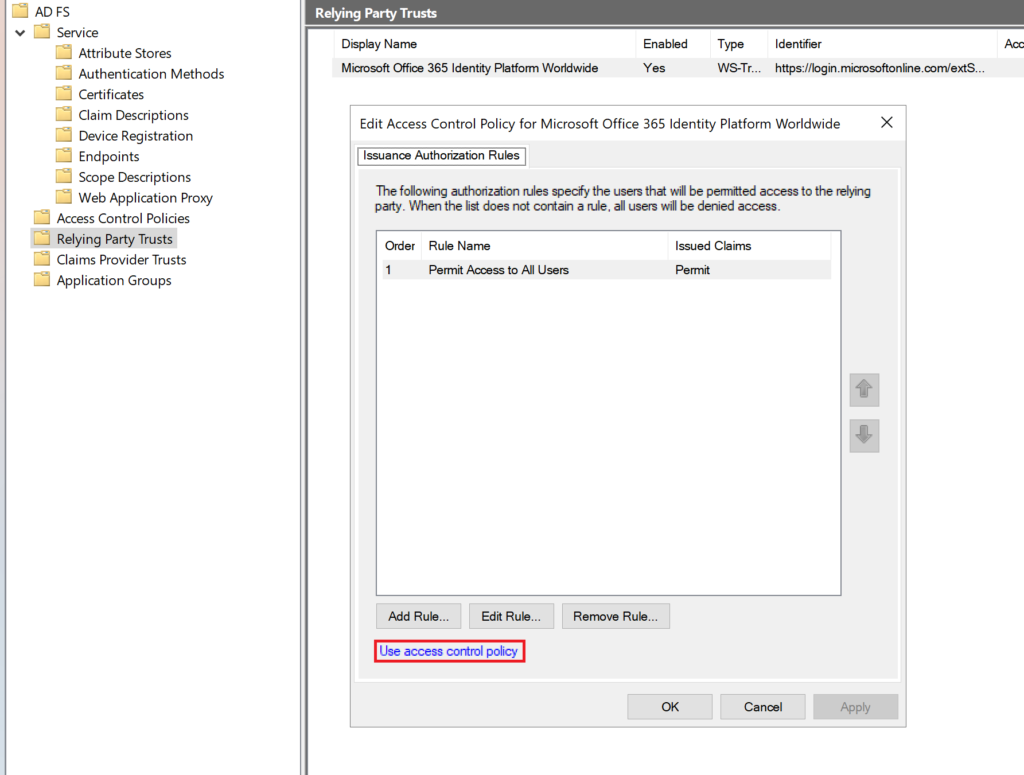Sort by the Display Name column header
Image resolution: width=1024 pixels, height=775 pixels.
pos(378,44)
